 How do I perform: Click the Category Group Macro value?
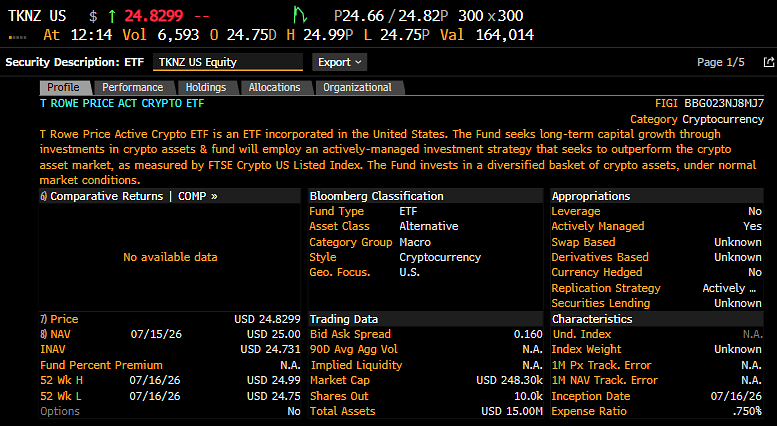coord(415,242)
